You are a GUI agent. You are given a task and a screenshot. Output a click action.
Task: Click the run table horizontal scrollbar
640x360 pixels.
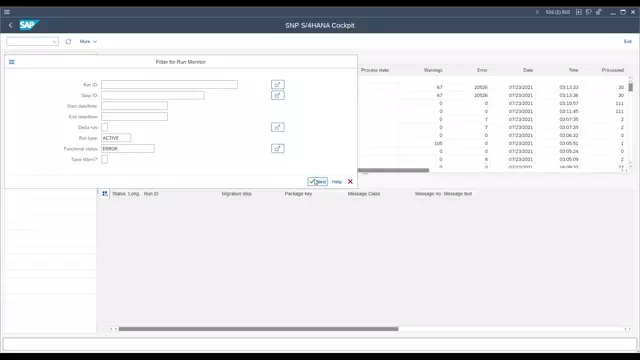393,170
